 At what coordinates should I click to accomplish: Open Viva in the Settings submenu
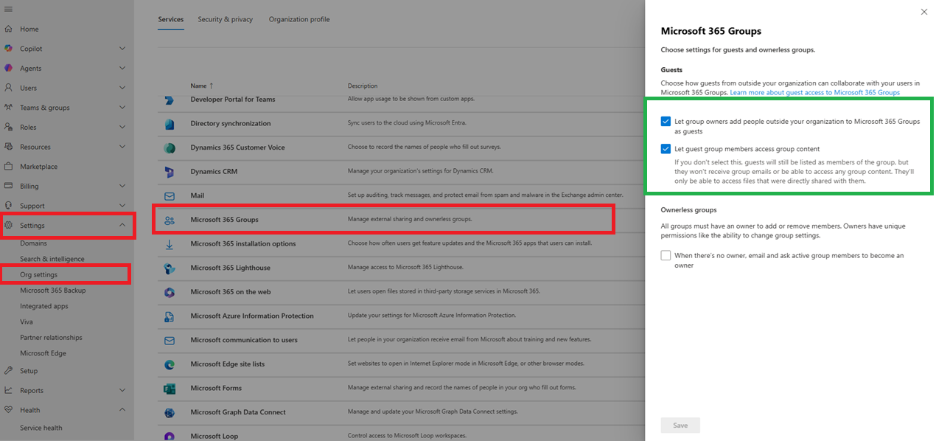tap(26, 322)
